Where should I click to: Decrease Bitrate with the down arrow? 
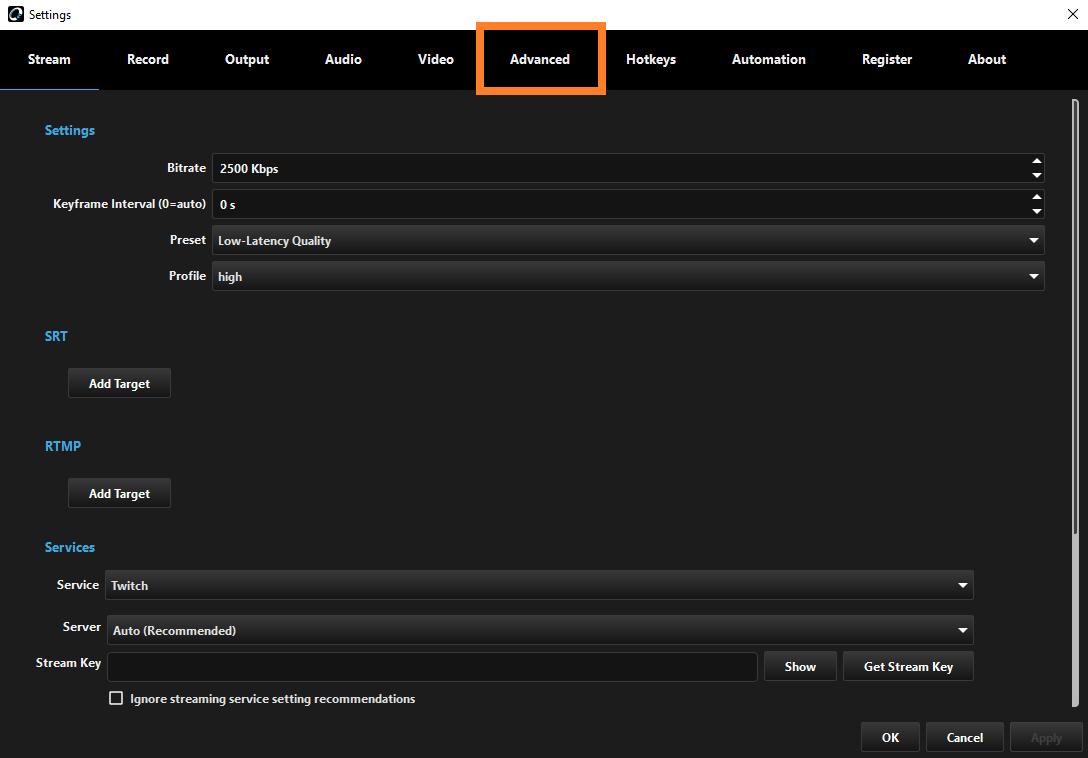click(1036, 176)
